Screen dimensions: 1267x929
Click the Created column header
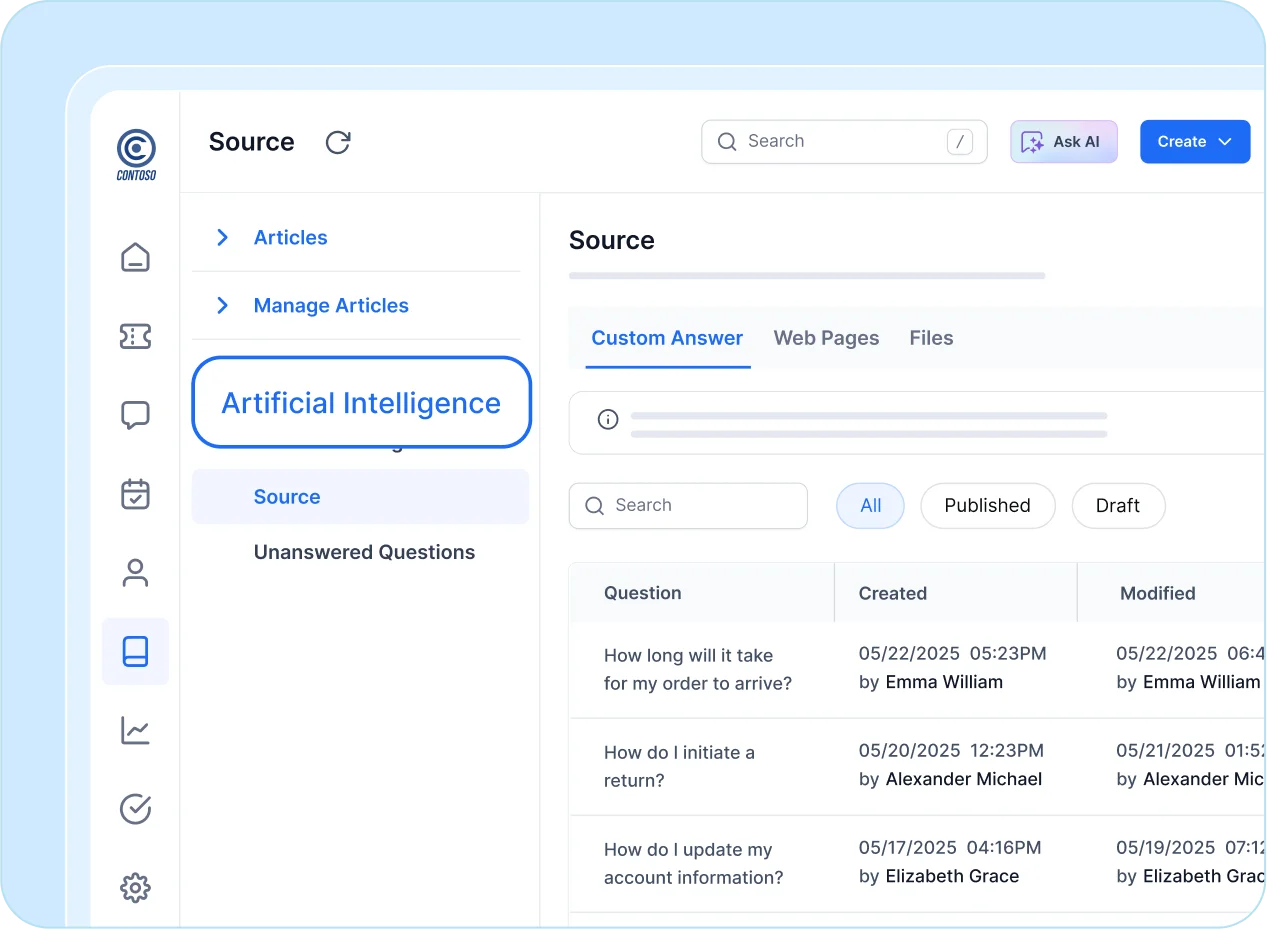(x=892, y=593)
